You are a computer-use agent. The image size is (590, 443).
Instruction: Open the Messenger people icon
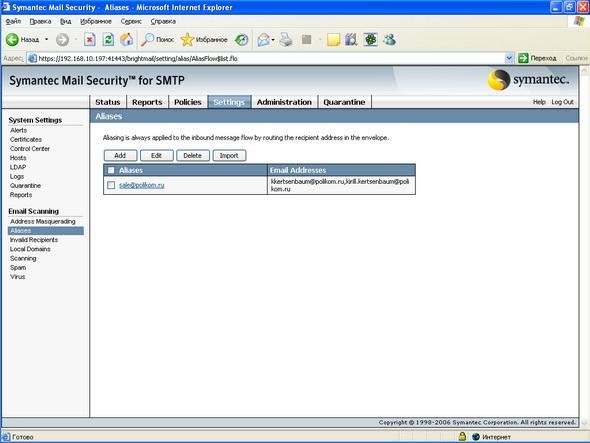[389, 40]
